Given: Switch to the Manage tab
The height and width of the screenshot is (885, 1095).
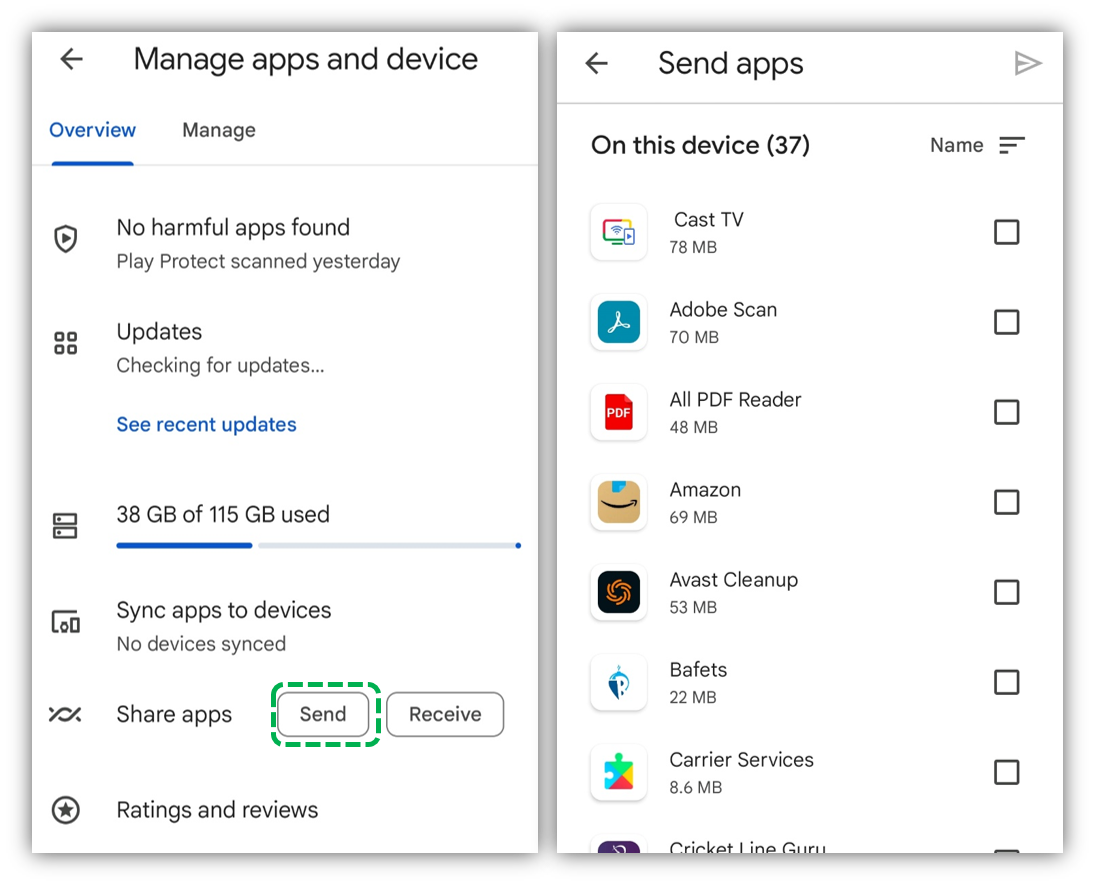Looking at the screenshot, I should click(x=219, y=130).
